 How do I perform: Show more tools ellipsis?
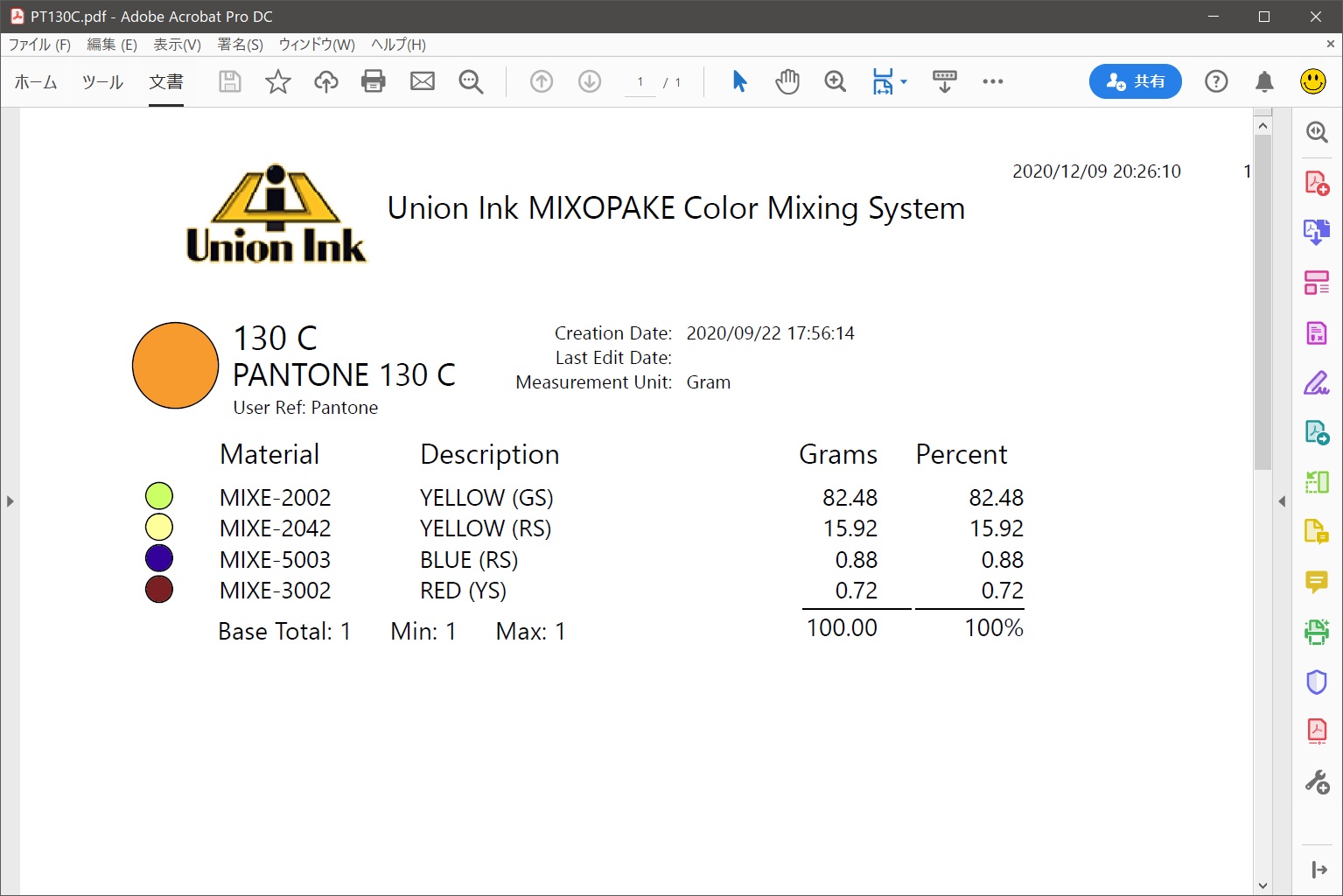coord(993,81)
